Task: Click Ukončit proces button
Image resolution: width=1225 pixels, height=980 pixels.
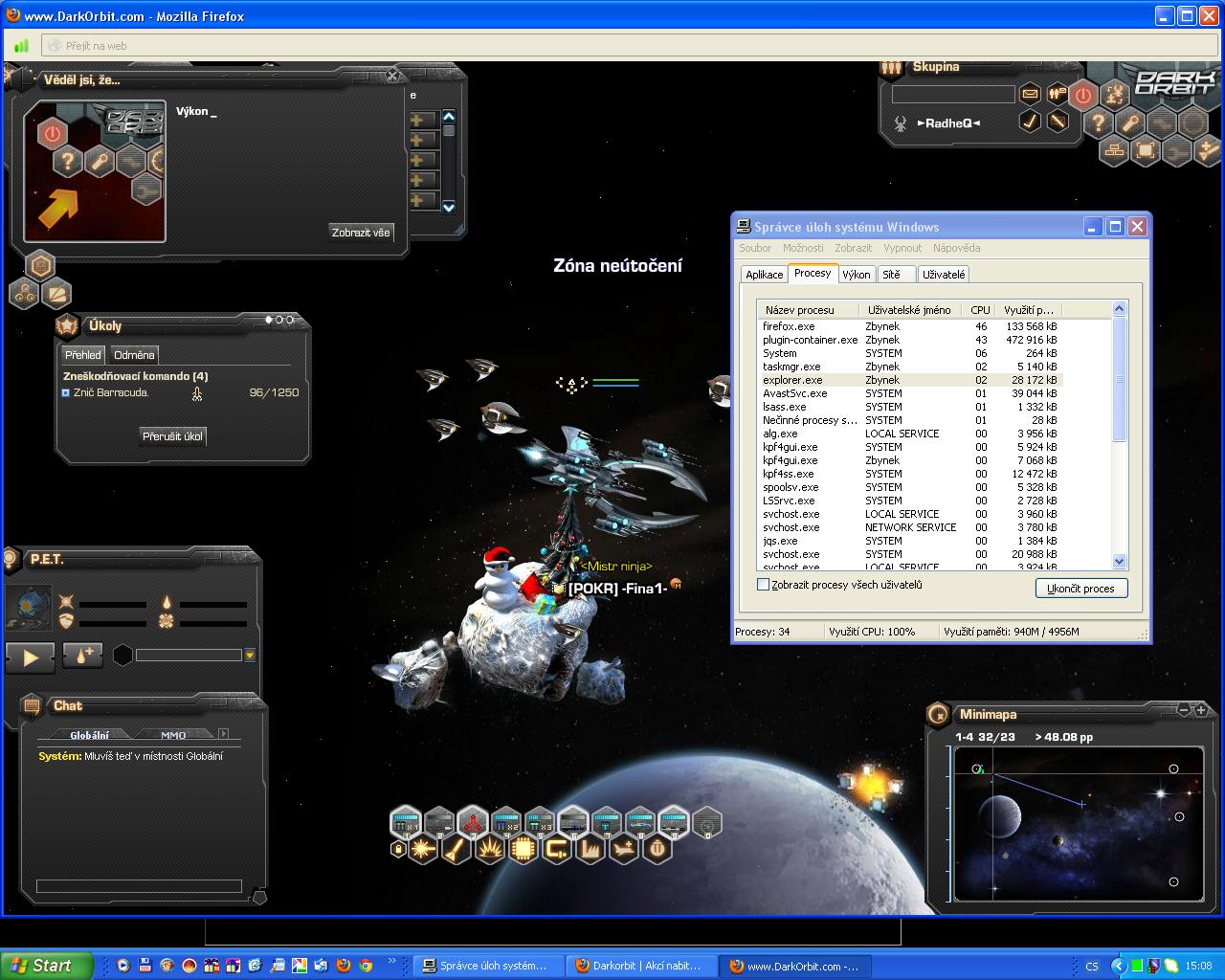Action: point(1080,589)
